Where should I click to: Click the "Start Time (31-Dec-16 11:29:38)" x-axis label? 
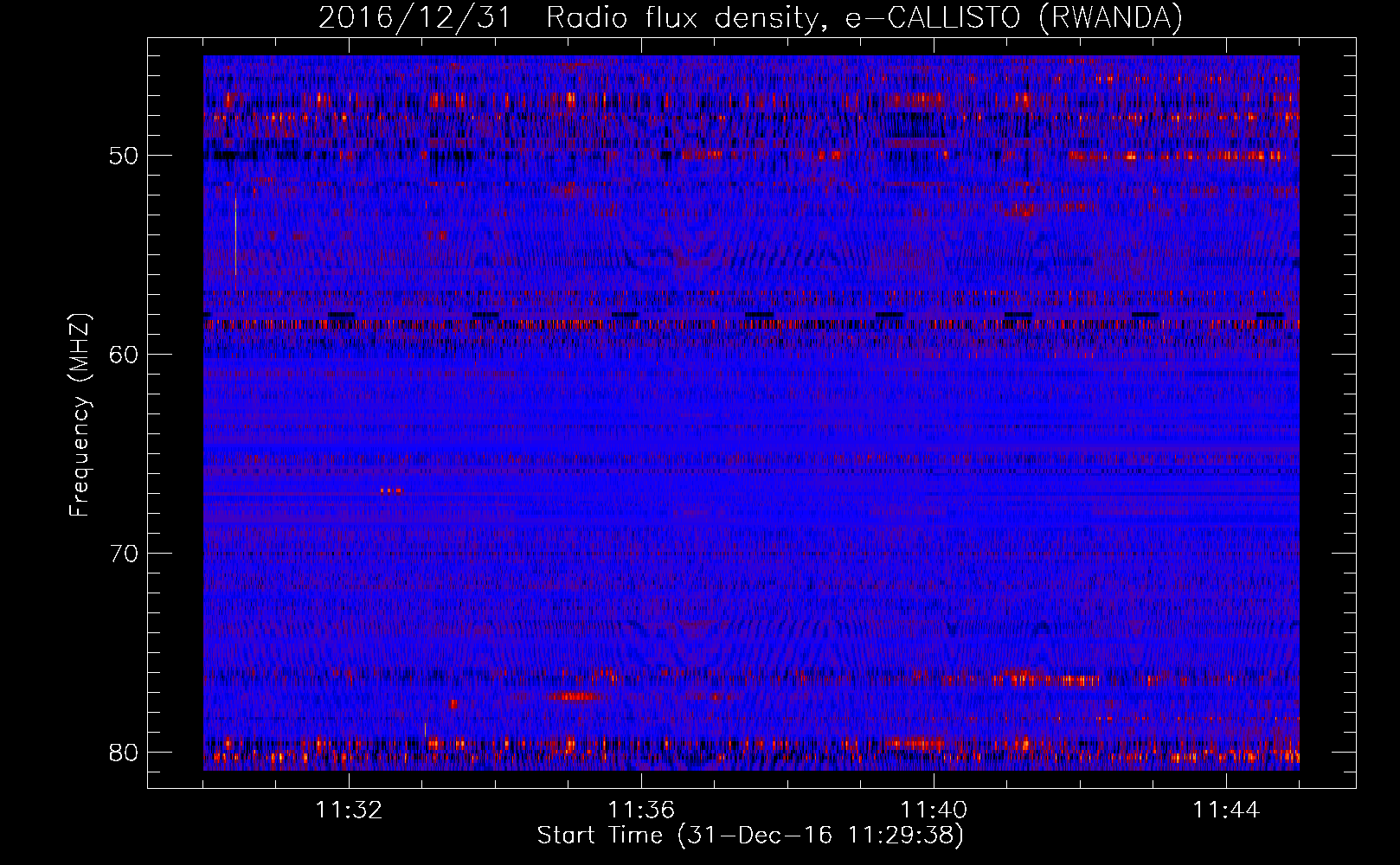750,836
